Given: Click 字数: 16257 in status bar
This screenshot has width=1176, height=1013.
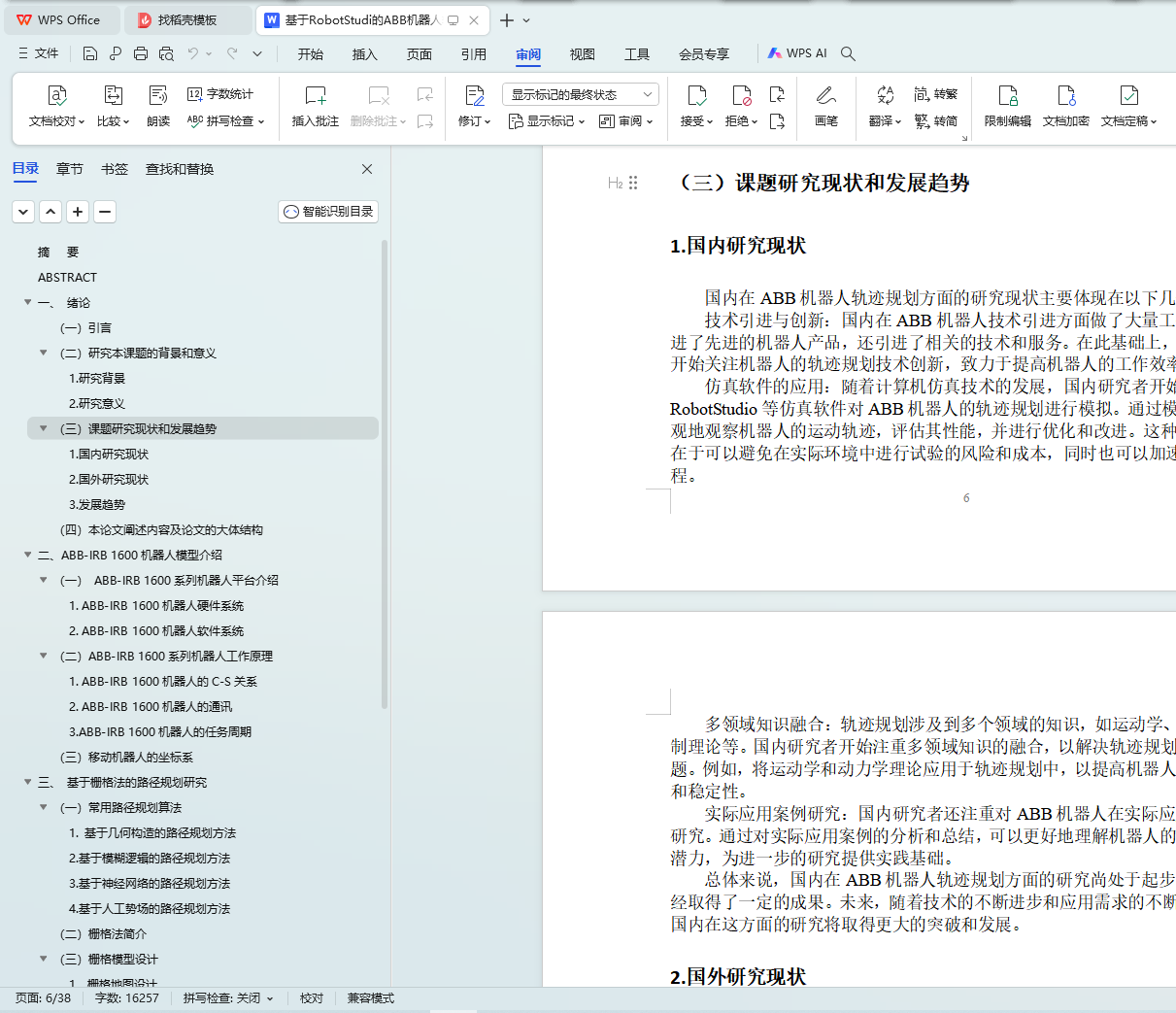Looking at the screenshot, I should 127,998.
